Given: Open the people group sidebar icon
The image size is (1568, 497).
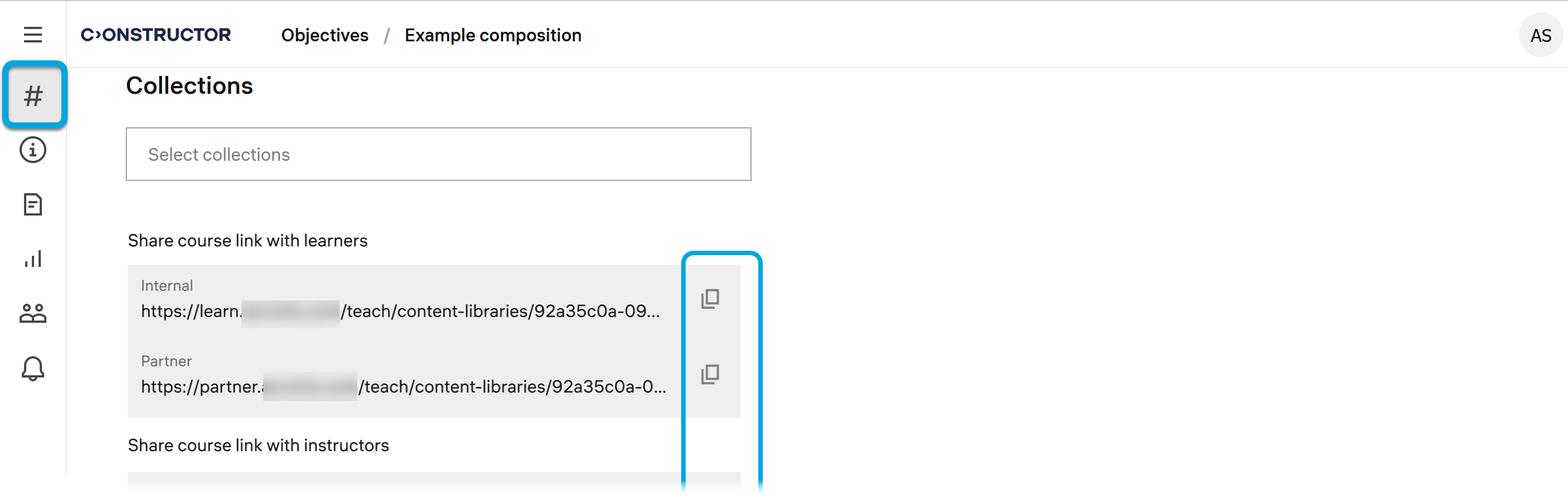Looking at the screenshot, I should tap(33, 313).
